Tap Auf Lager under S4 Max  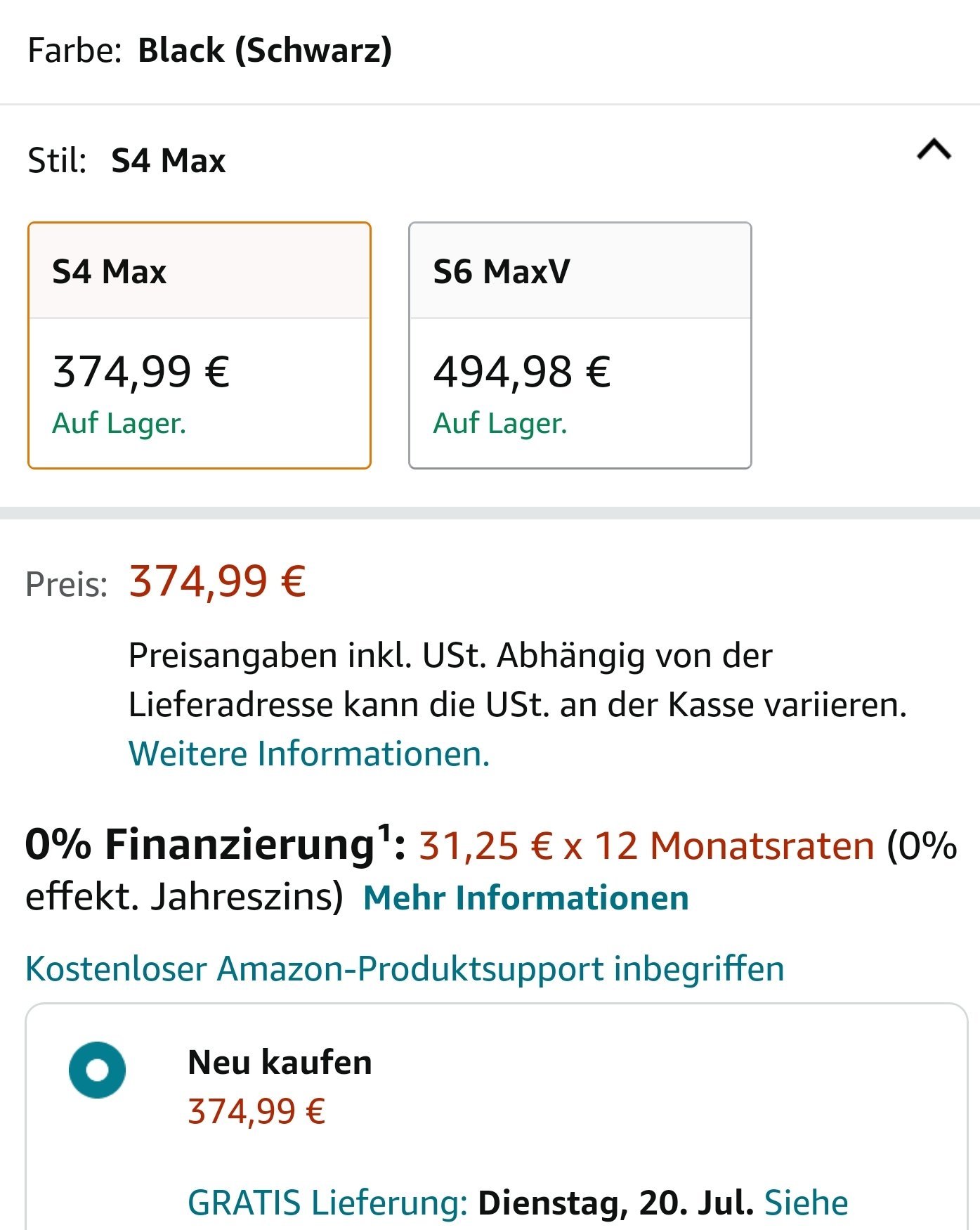coord(119,423)
